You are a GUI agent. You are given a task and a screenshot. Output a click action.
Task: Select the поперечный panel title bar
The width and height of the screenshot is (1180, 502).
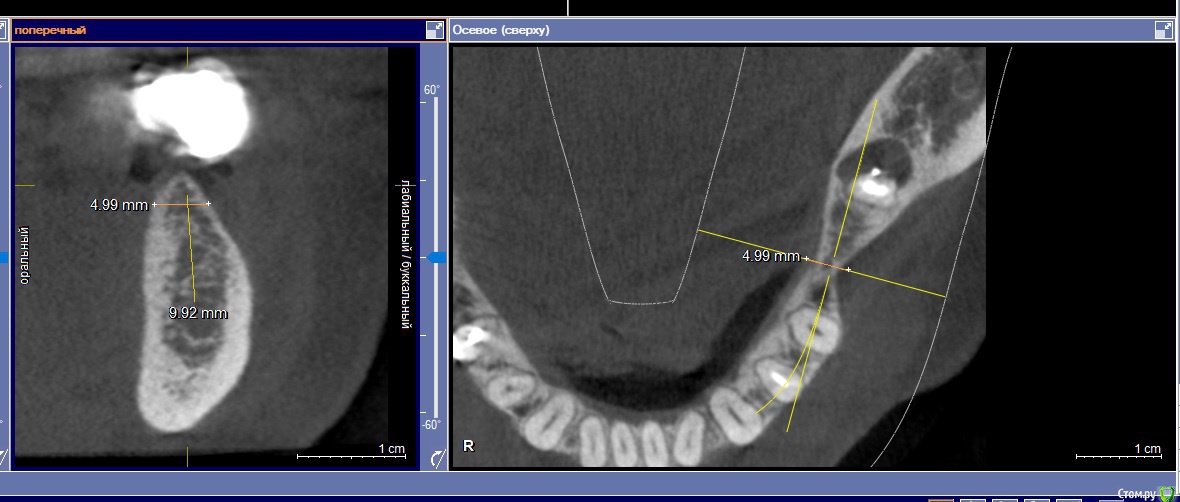click(200, 30)
